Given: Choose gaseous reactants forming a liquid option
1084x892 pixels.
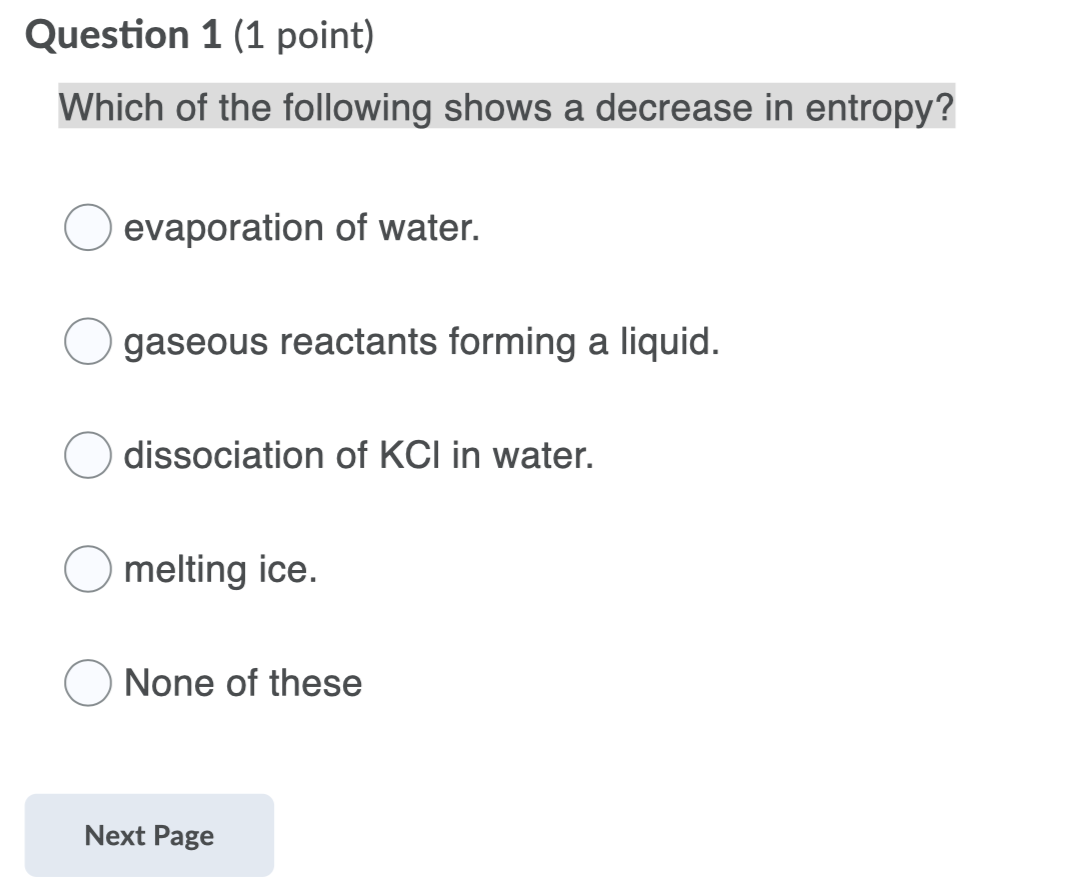Looking at the screenshot, I should [88, 342].
